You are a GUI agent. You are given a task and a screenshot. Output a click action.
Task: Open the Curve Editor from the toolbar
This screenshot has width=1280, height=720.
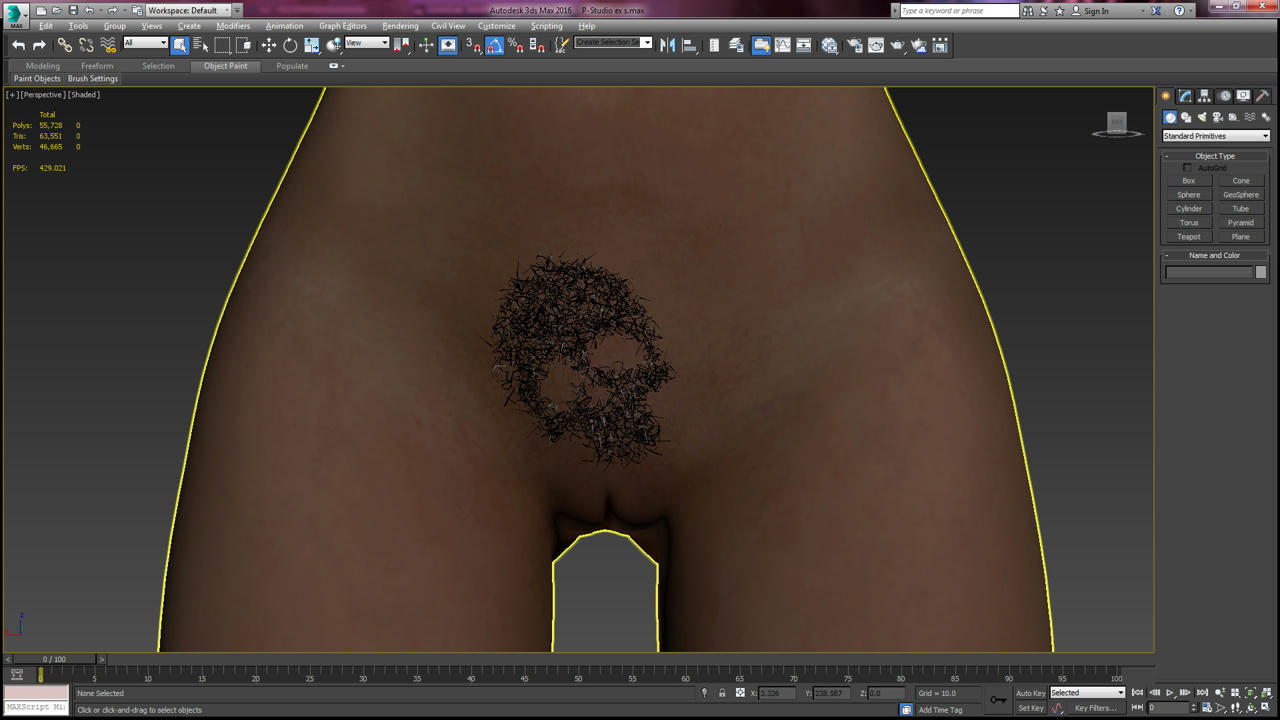[x=783, y=45]
